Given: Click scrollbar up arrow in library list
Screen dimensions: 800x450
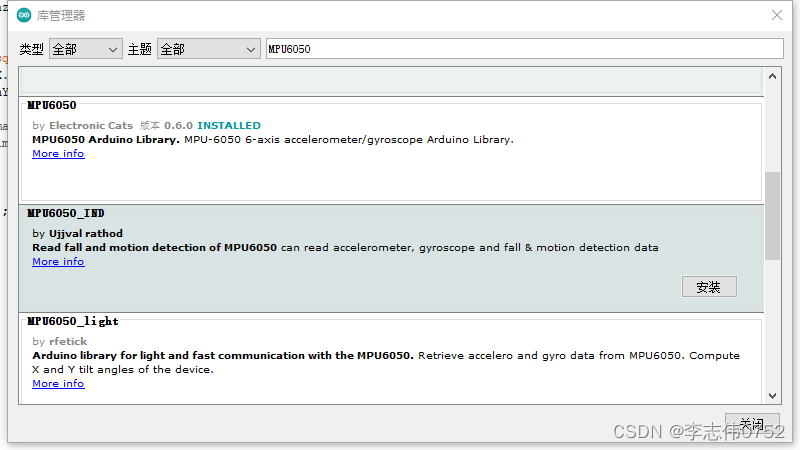Looking at the screenshot, I should [772, 77].
